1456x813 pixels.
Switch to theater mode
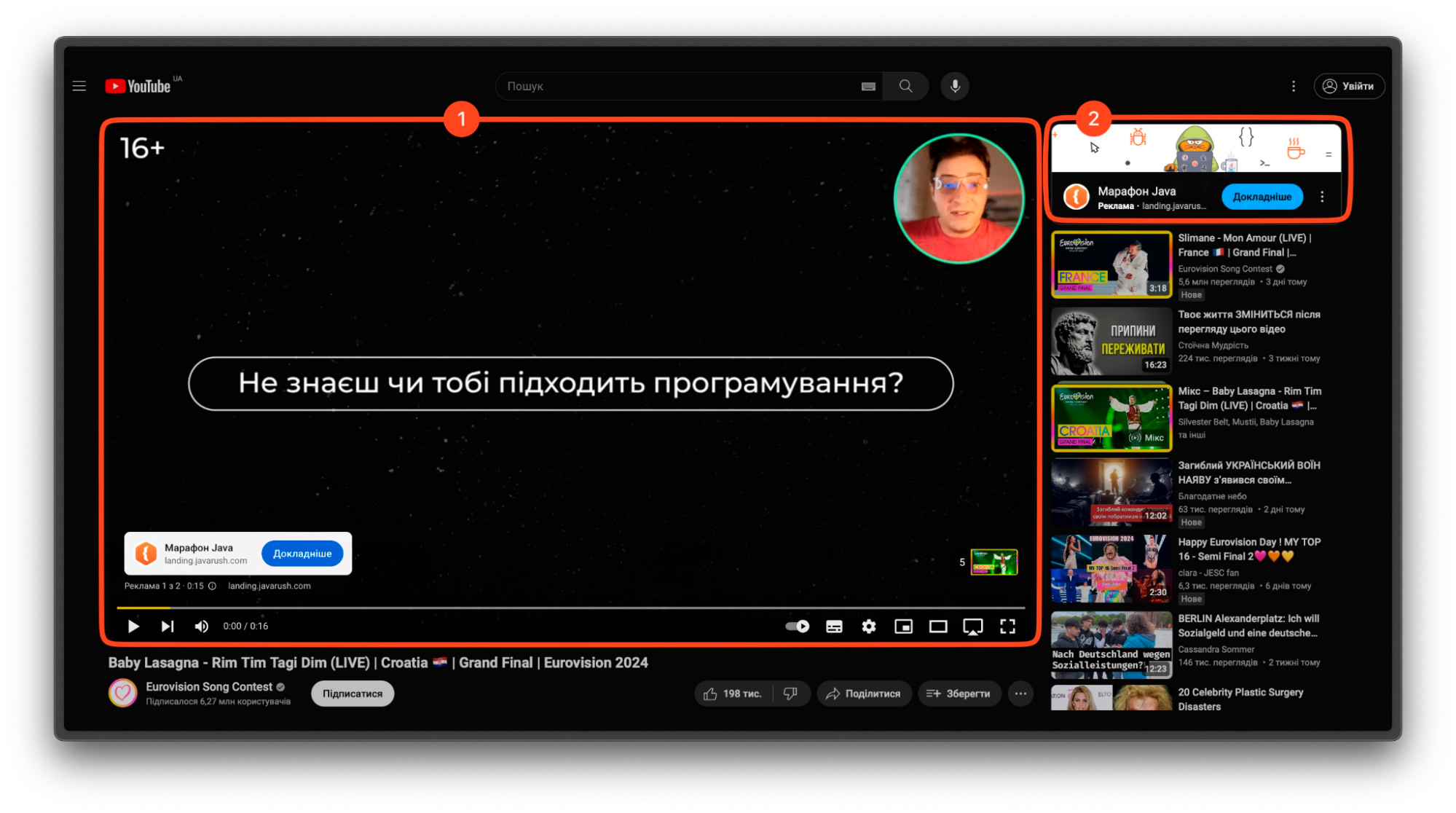(x=938, y=627)
